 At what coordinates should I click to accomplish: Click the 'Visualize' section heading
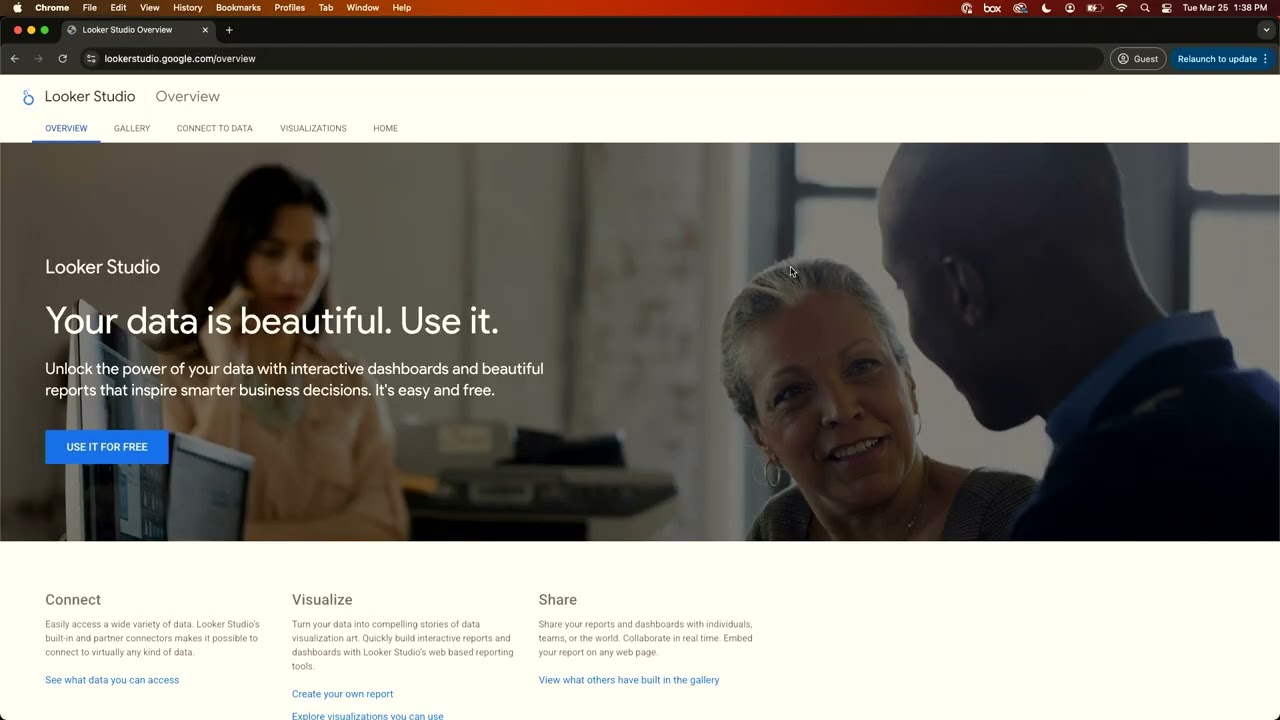click(322, 600)
